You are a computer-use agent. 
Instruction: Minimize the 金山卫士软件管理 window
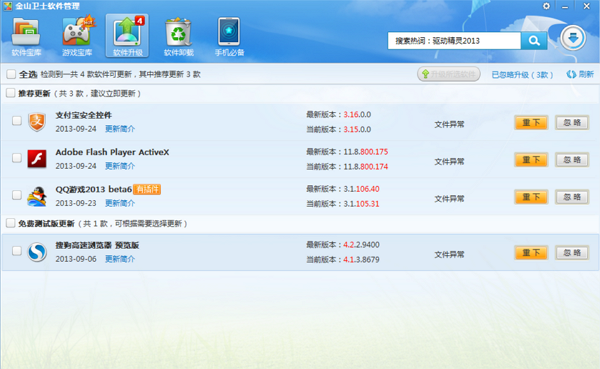pyautogui.click(x=565, y=6)
